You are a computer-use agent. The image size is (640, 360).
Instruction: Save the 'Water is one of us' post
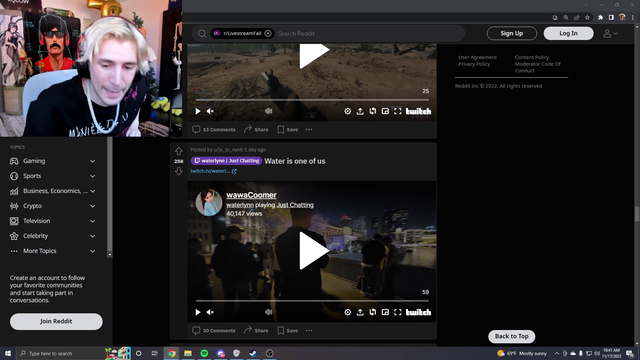pyautogui.click(x=288, y=331)
